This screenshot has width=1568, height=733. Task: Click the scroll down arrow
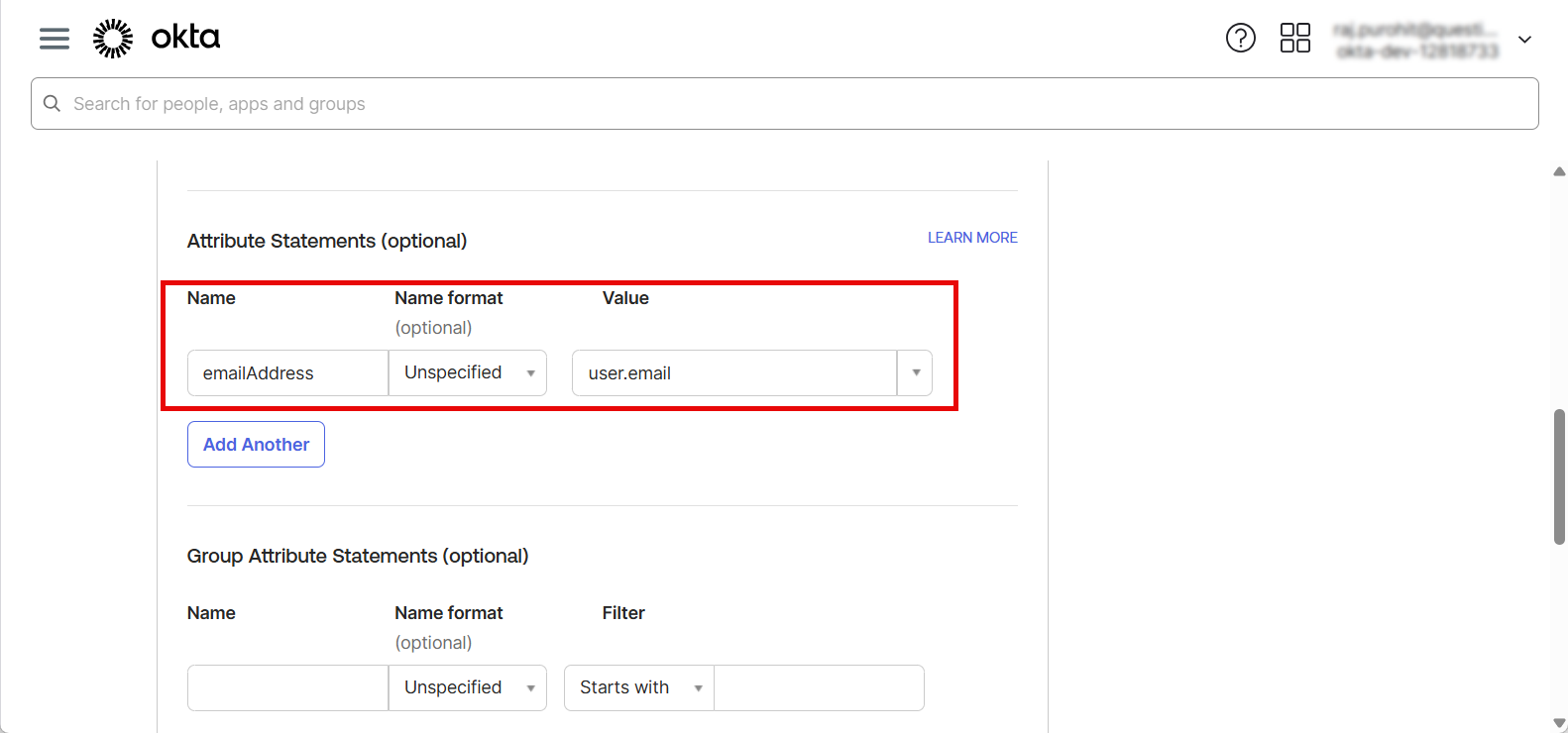click(1559, 723)
